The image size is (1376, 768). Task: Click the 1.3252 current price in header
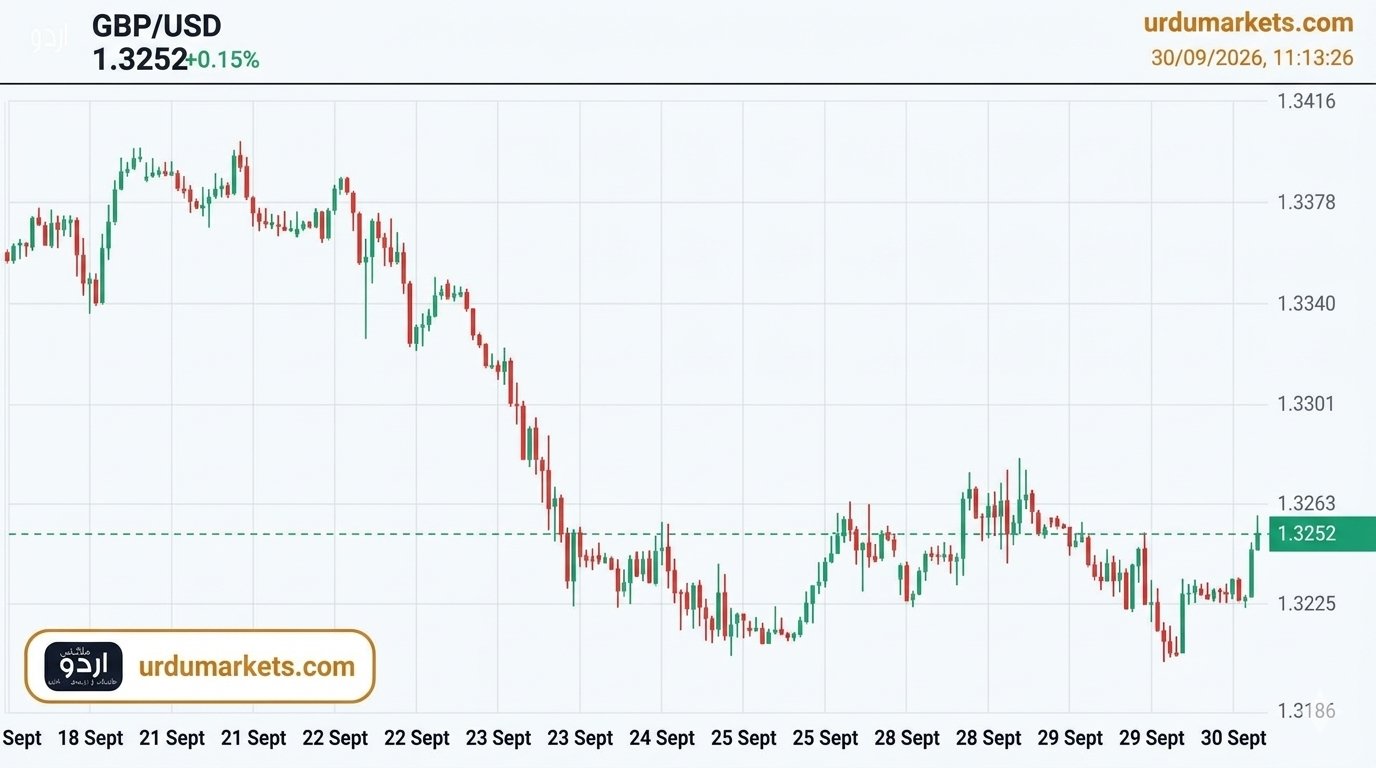pos(139,60)
